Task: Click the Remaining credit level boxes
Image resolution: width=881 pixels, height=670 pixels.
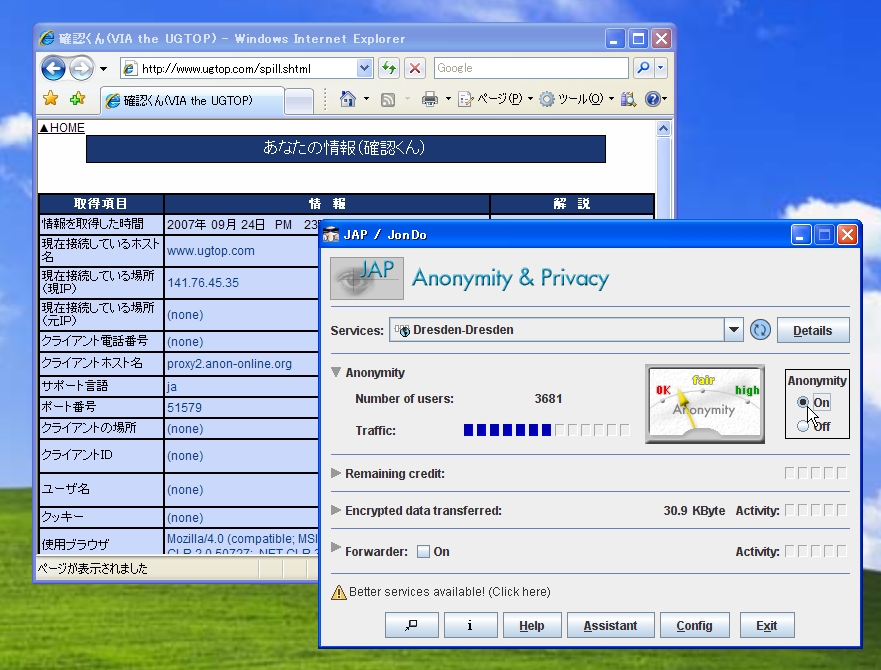Action: [x=815, y=473]
